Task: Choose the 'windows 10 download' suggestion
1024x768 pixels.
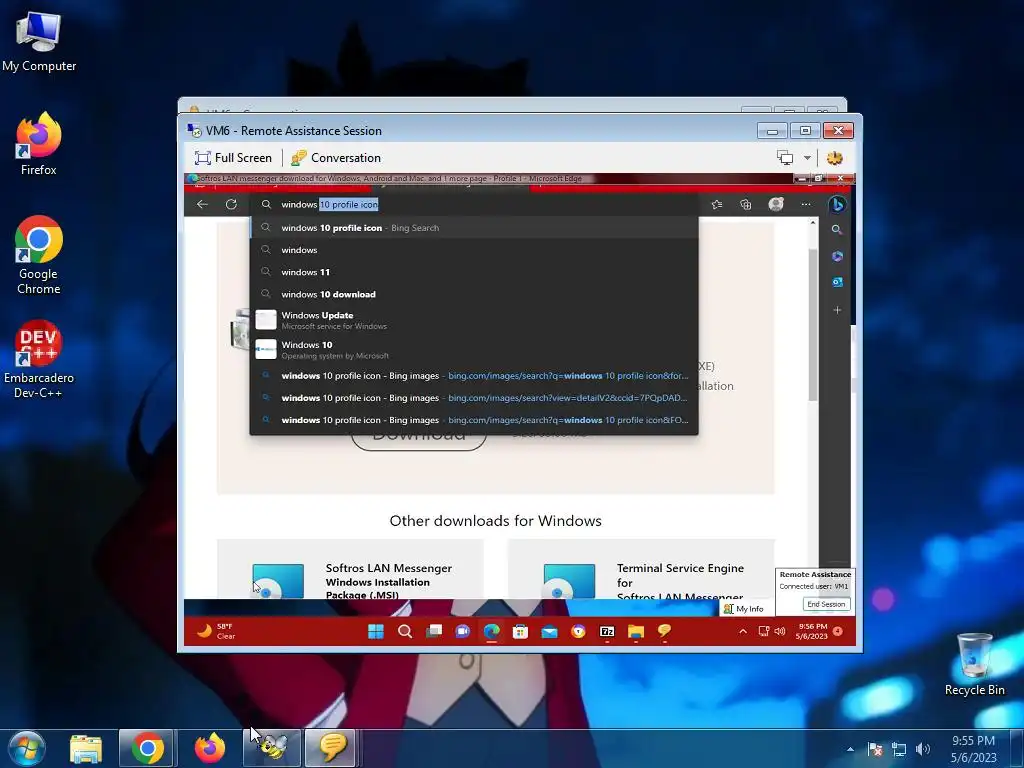Action: tap(475, 295)
